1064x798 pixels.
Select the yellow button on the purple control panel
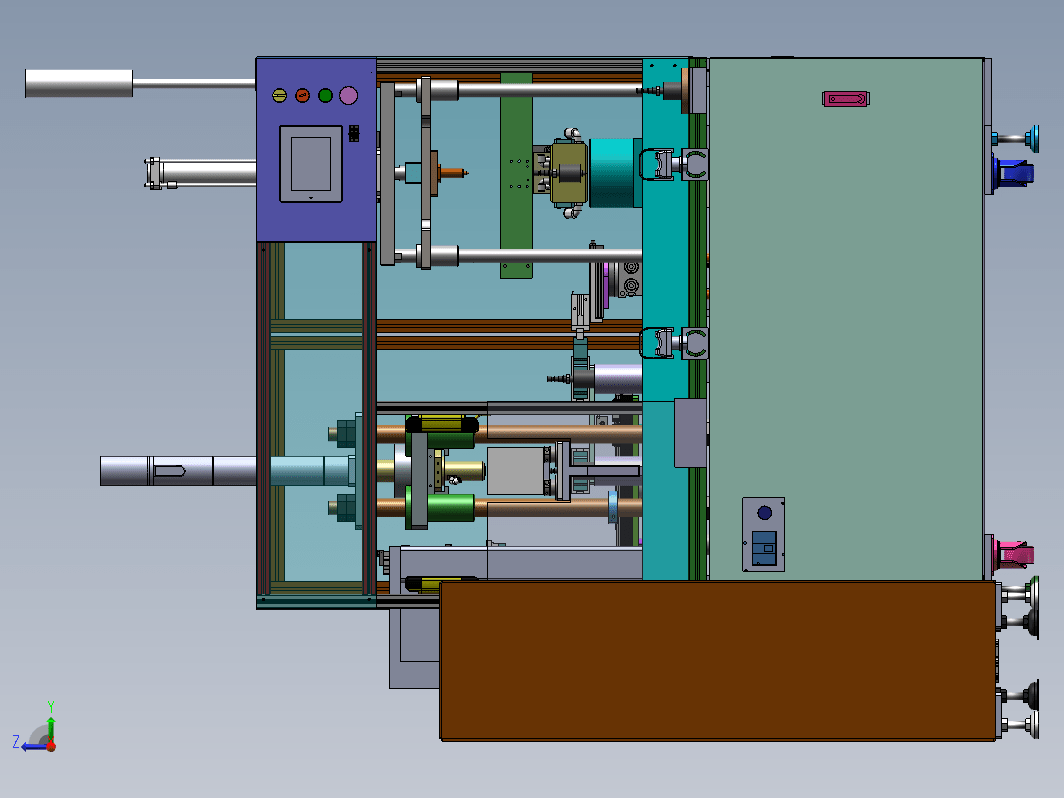pos(280,96)
